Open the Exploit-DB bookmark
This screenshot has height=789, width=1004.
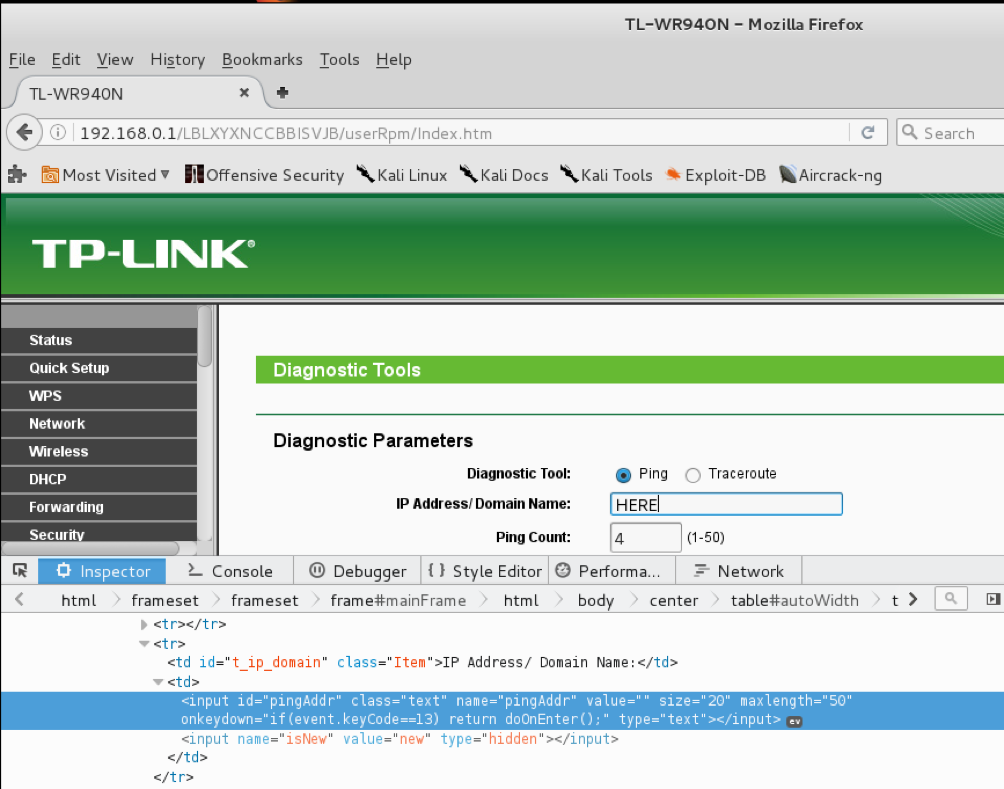(715, 175)
